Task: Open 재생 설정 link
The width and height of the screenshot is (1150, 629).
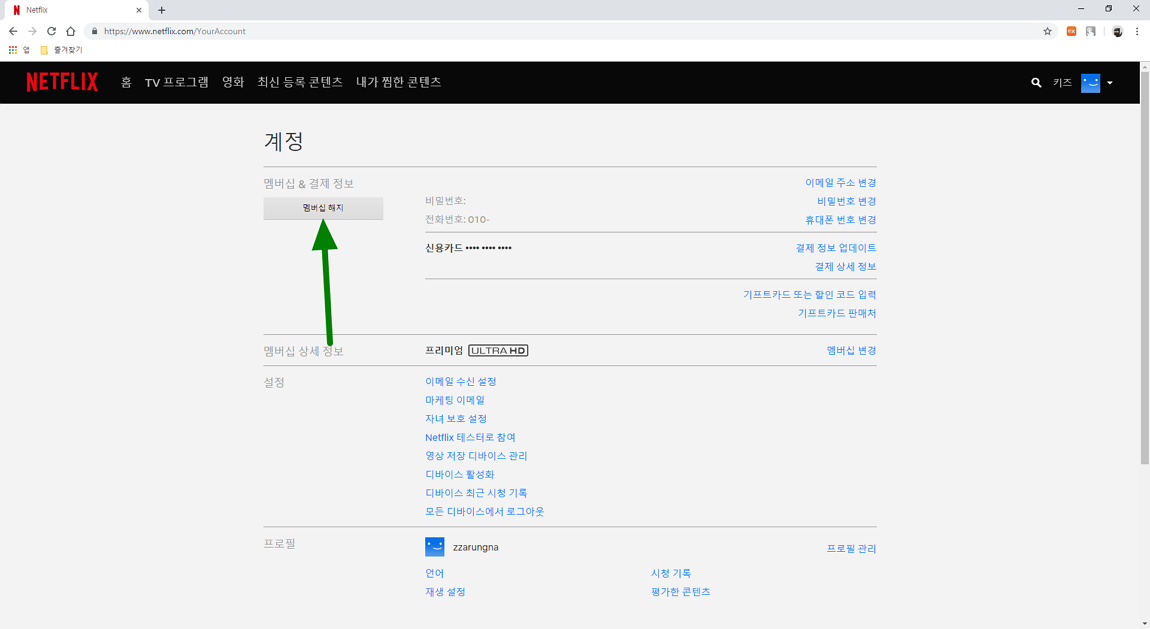Action: click(445, 592)
